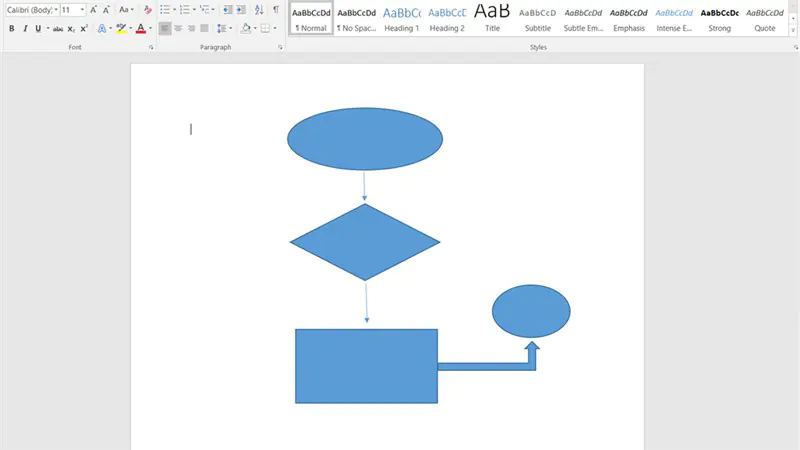
Task: Open borders dropdown arrow
Action: point(275,29)
